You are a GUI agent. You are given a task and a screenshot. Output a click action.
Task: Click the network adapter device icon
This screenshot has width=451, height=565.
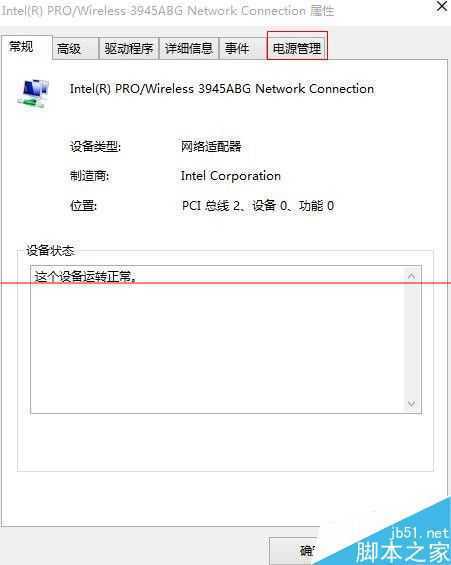[33, 94]
